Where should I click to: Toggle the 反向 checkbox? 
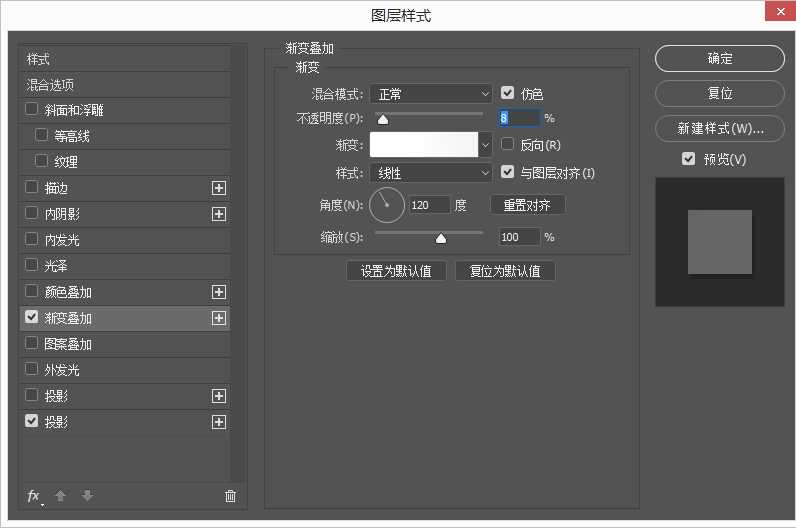[508, 145]
